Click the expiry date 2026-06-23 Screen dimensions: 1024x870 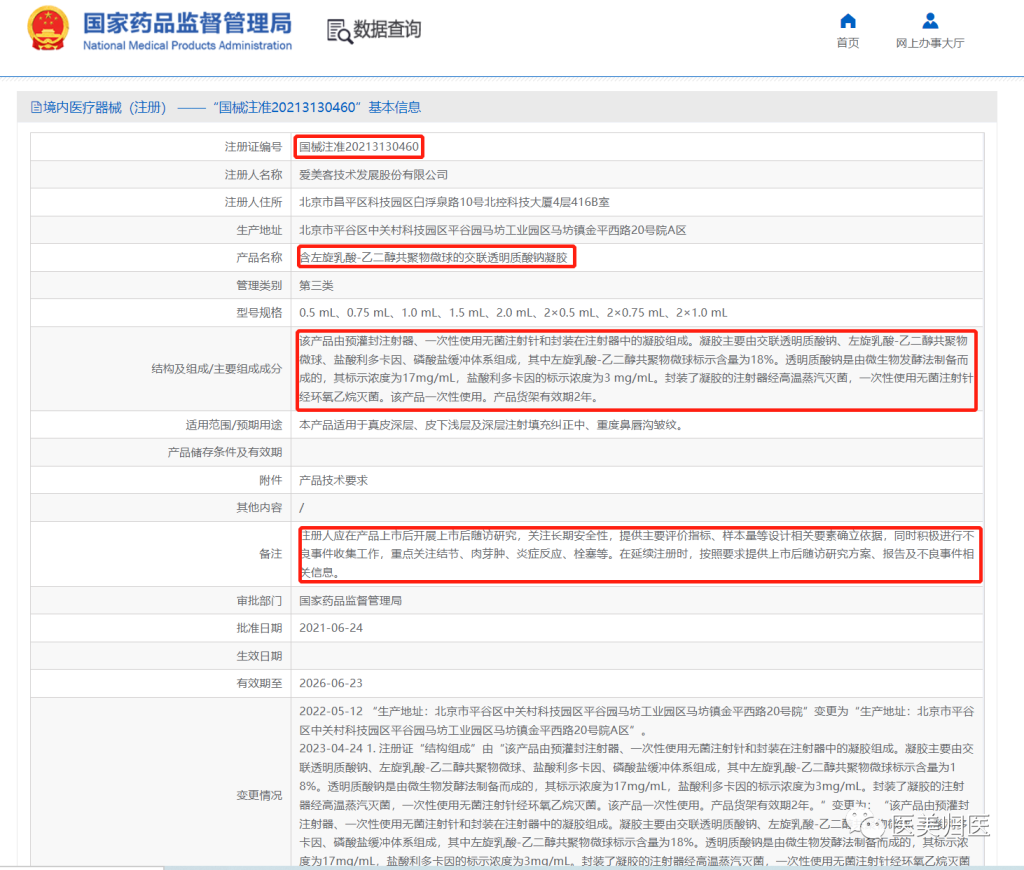[331, 683]
